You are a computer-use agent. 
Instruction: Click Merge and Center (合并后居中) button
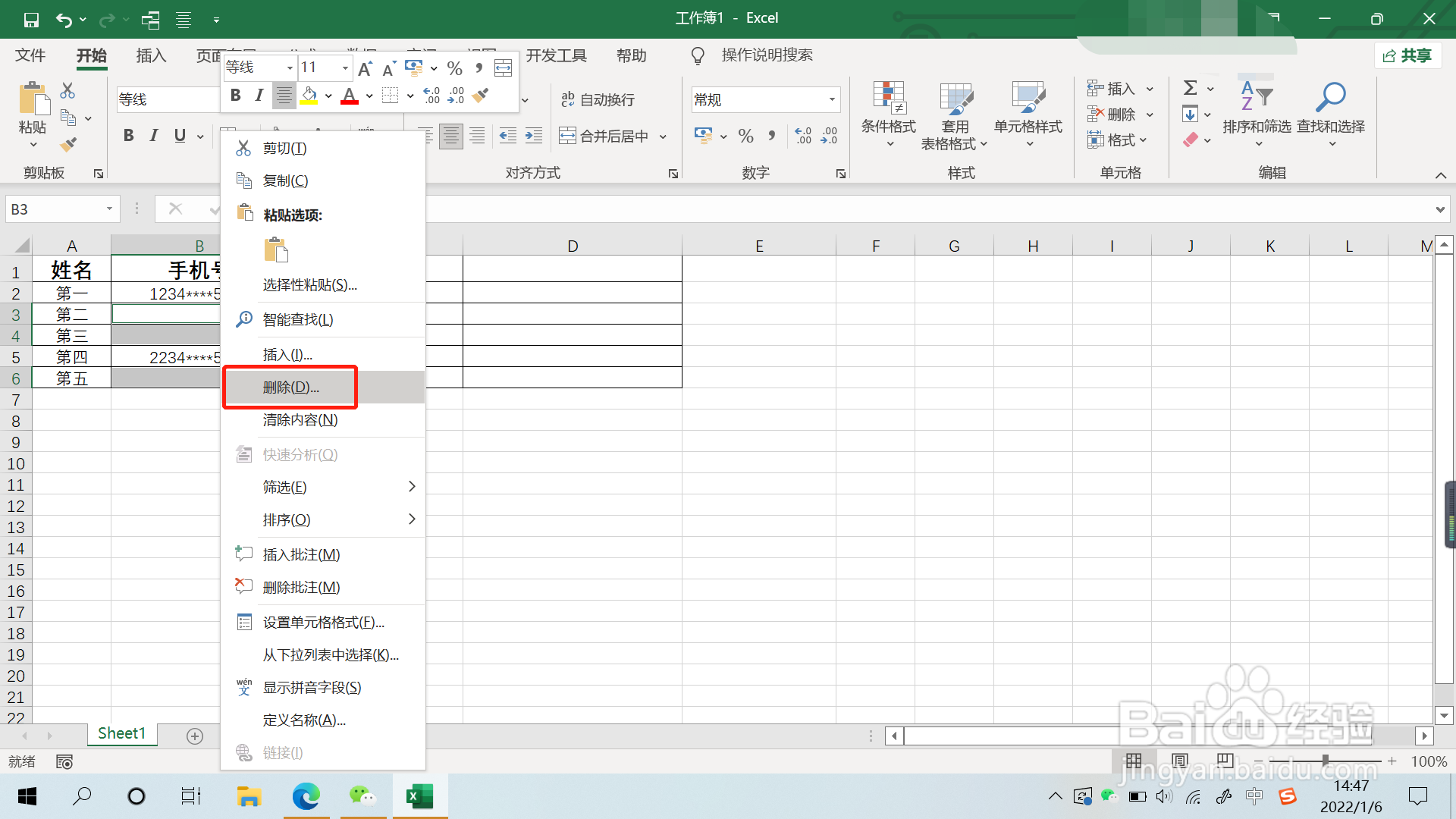click(x=604, y=136)
